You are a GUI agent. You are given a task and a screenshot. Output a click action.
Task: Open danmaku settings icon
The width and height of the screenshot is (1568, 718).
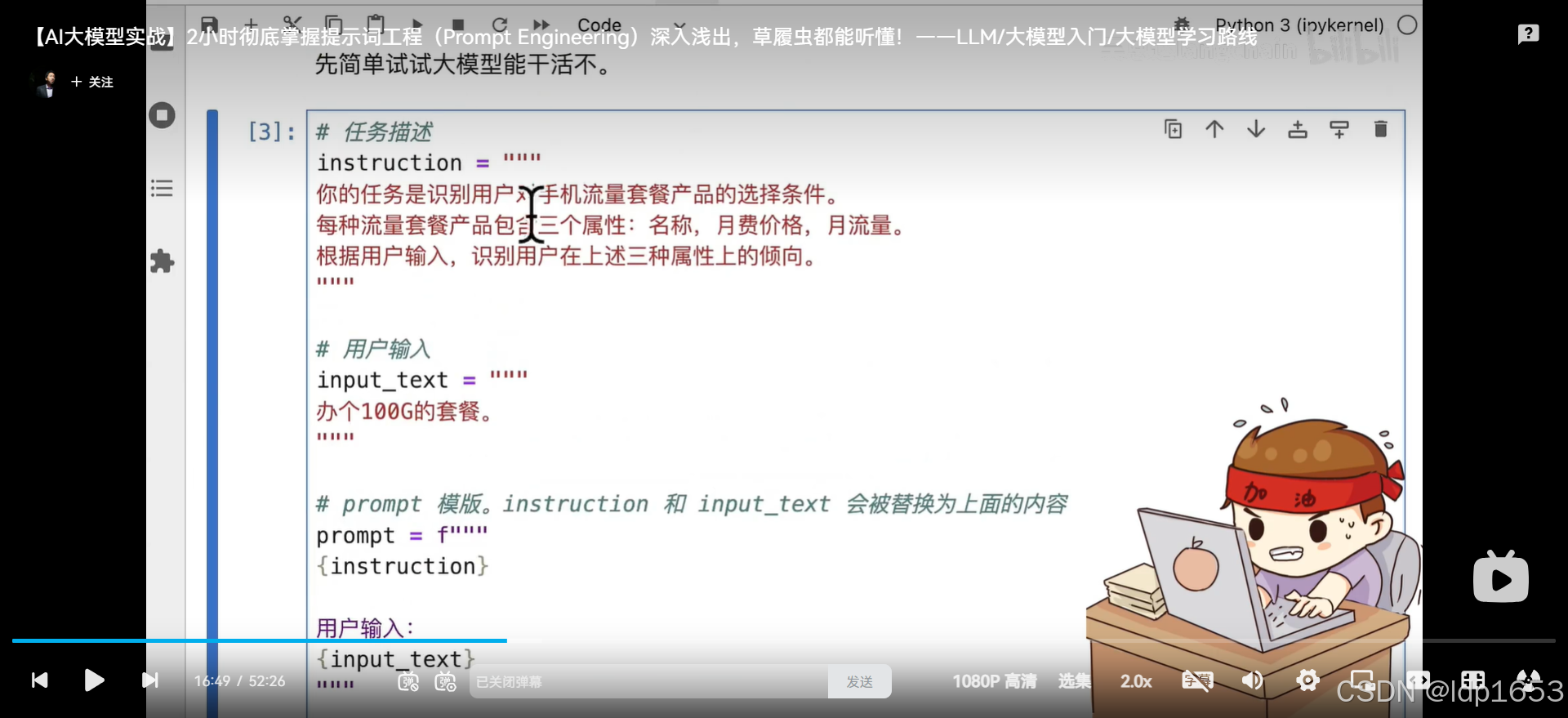tap(446, 681)
